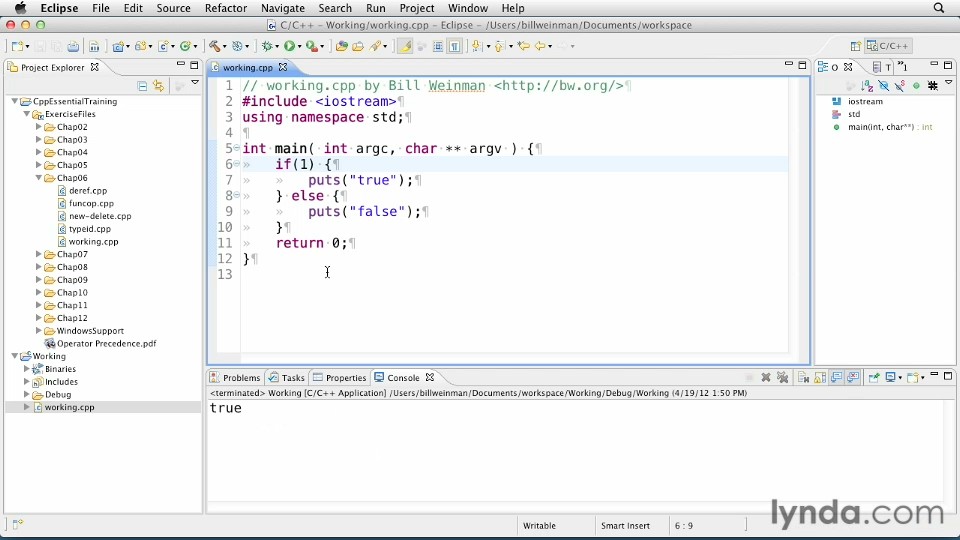Screen dimensions: 960x540
Task: Expand the Chap07 folder
Action: coord(39,254)
